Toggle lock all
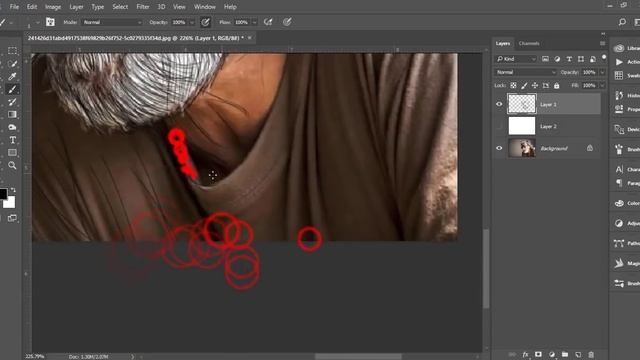 pos(556,85)
